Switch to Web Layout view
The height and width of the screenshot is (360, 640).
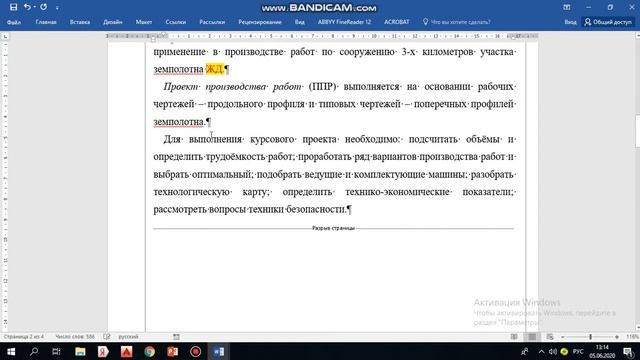(x=550, y=337)
